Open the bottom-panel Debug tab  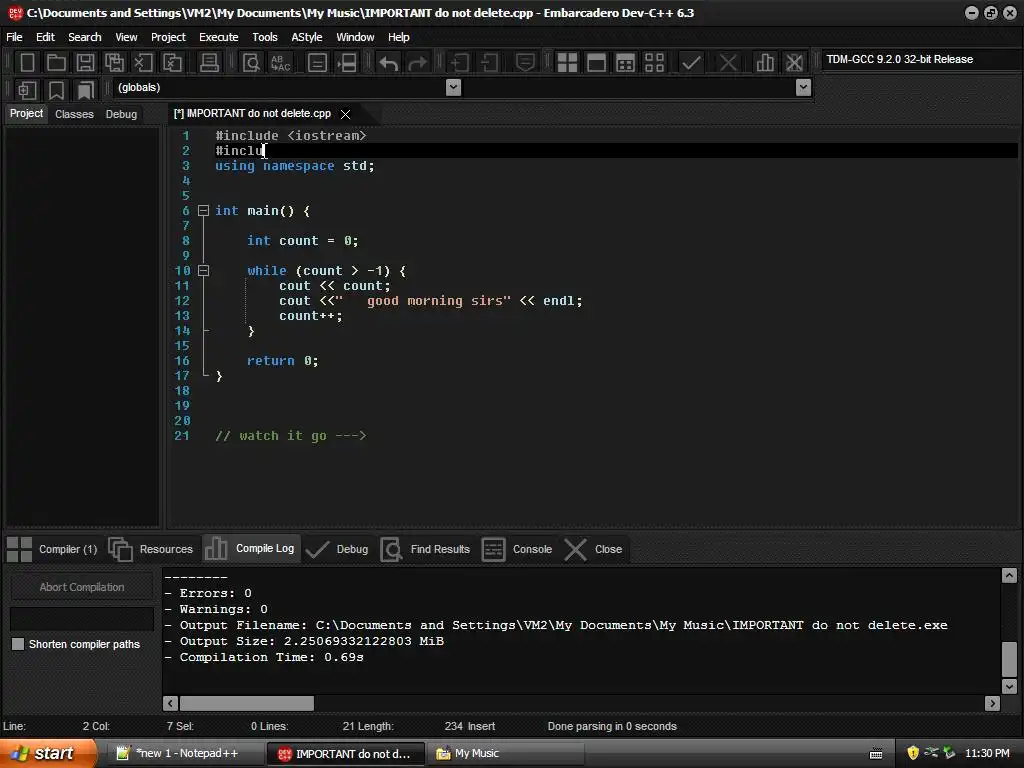(x=337, y=549)
